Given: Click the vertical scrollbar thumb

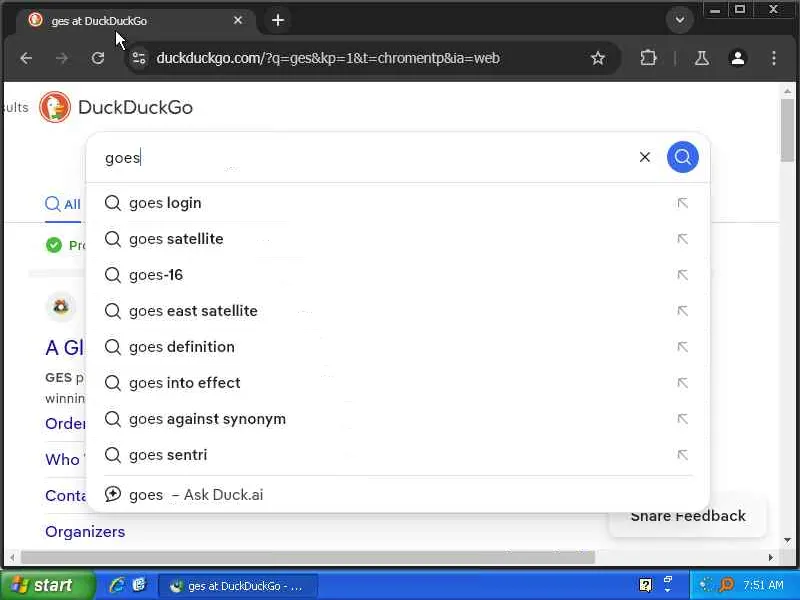Looking at the screenshot, I should (x=787, y=130).
